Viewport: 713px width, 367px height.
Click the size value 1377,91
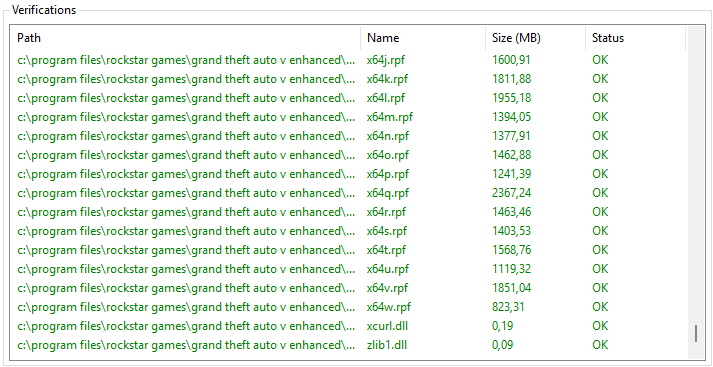tap(511, 136)
